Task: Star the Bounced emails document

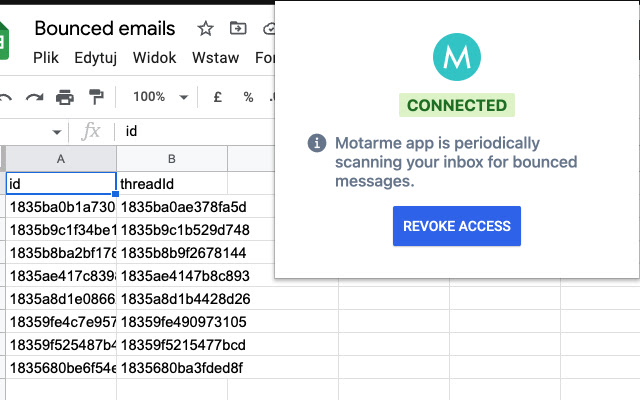Action: coord(205,28)
